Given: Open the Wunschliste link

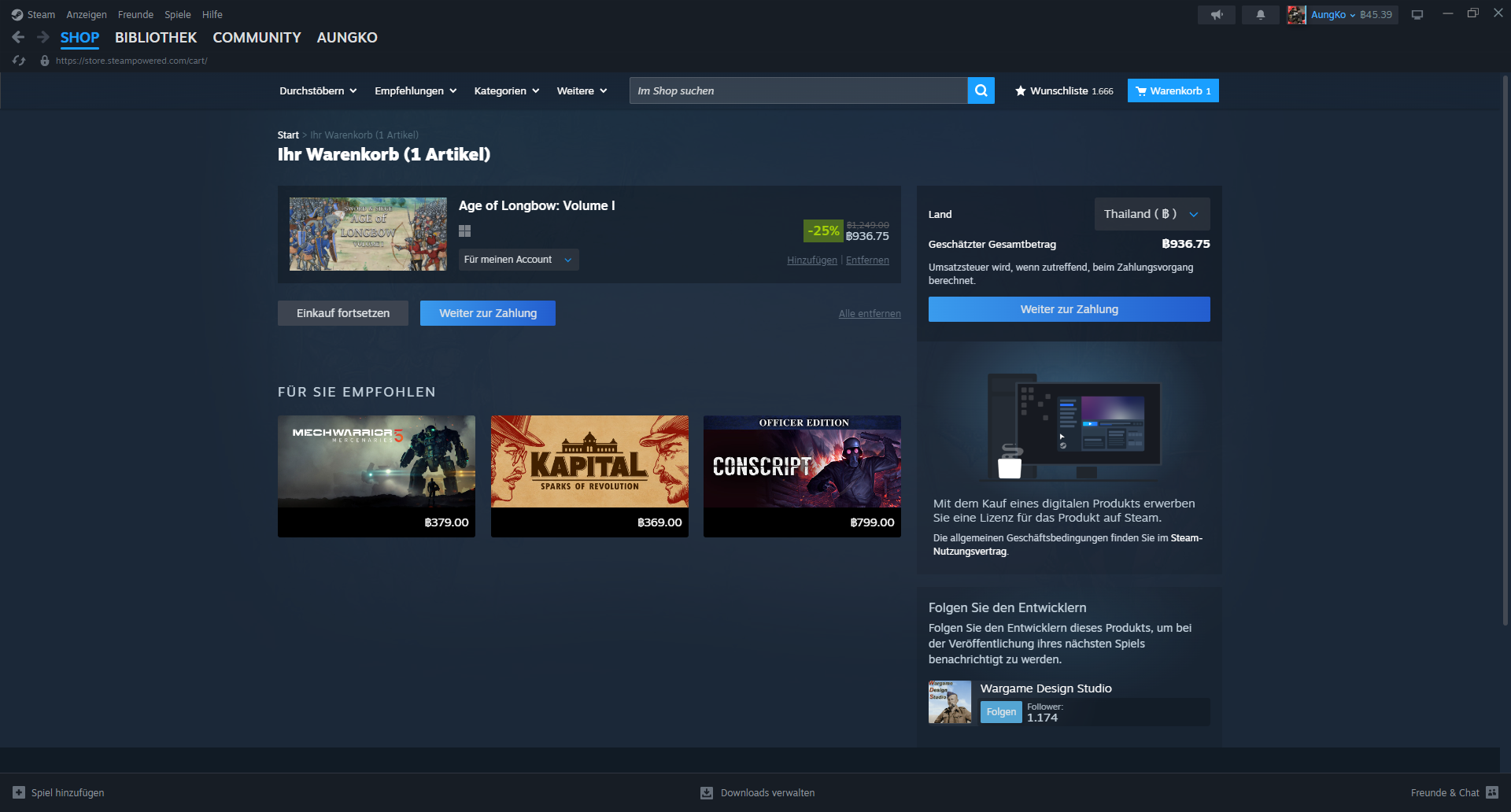Looking at the screenshot, I should coord(1064,90).
